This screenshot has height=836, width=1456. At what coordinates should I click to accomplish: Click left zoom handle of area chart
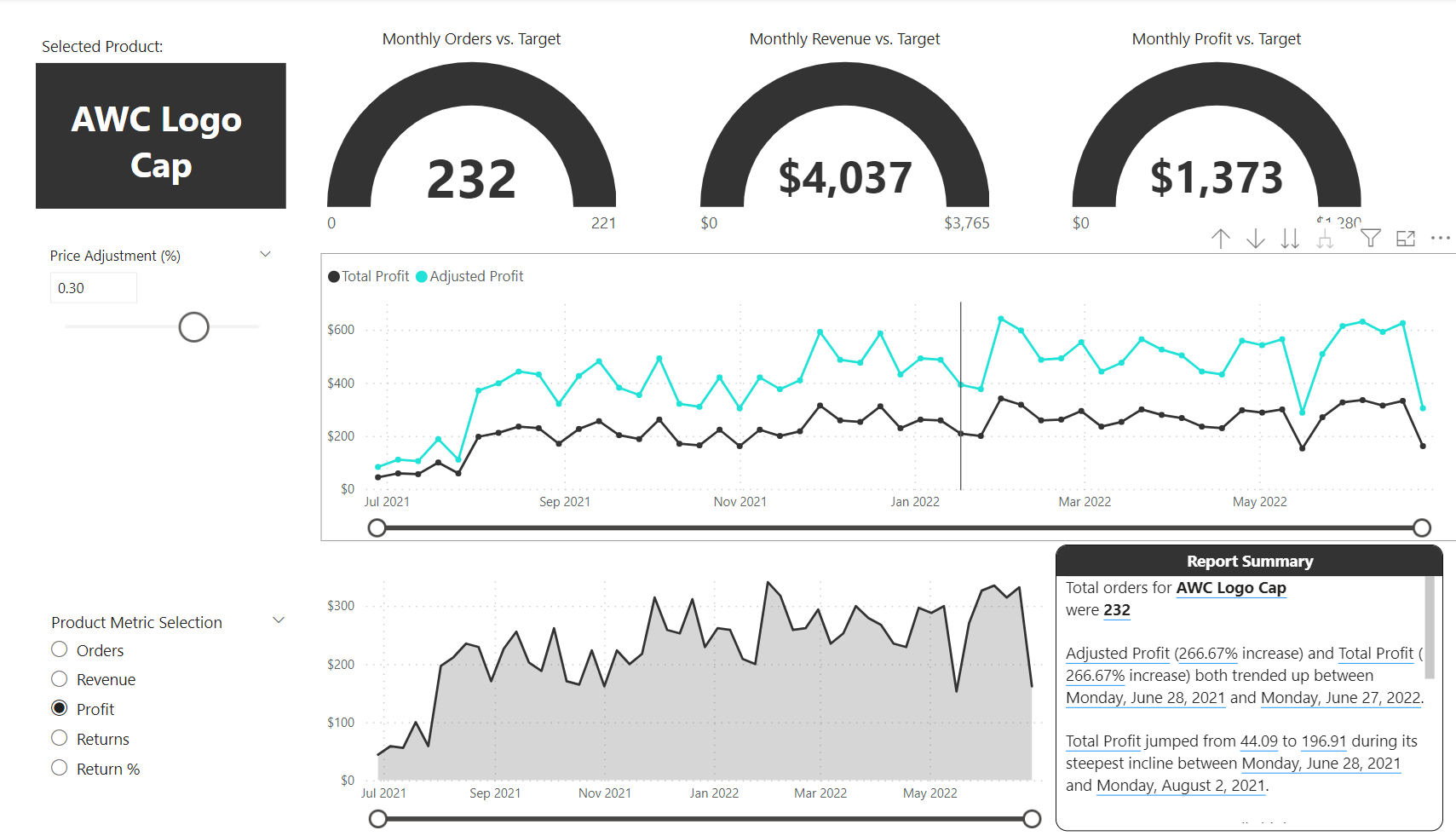378,819
